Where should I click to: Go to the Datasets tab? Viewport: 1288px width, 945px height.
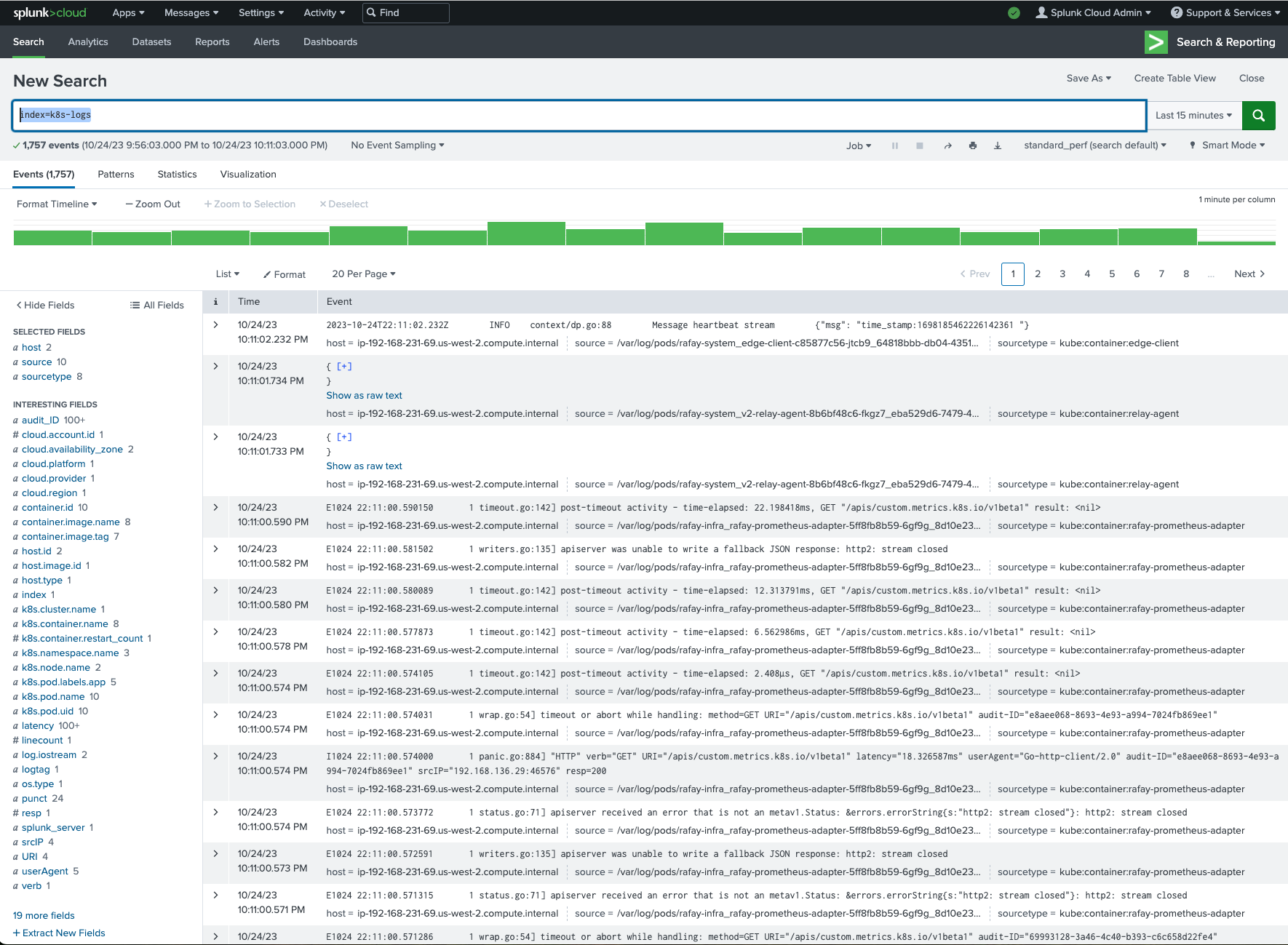[x=151, y=41]
